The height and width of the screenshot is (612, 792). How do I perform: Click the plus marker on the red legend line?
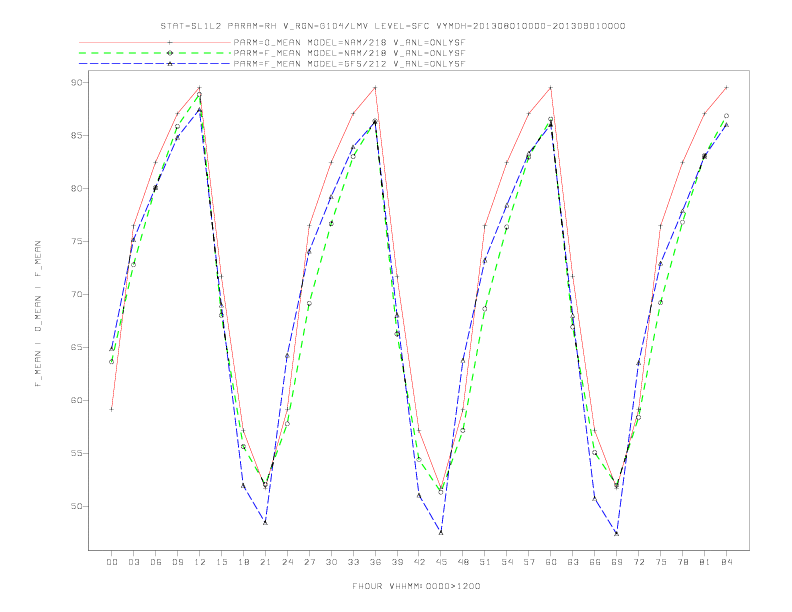pyautogui.click(x=170, y=42)
